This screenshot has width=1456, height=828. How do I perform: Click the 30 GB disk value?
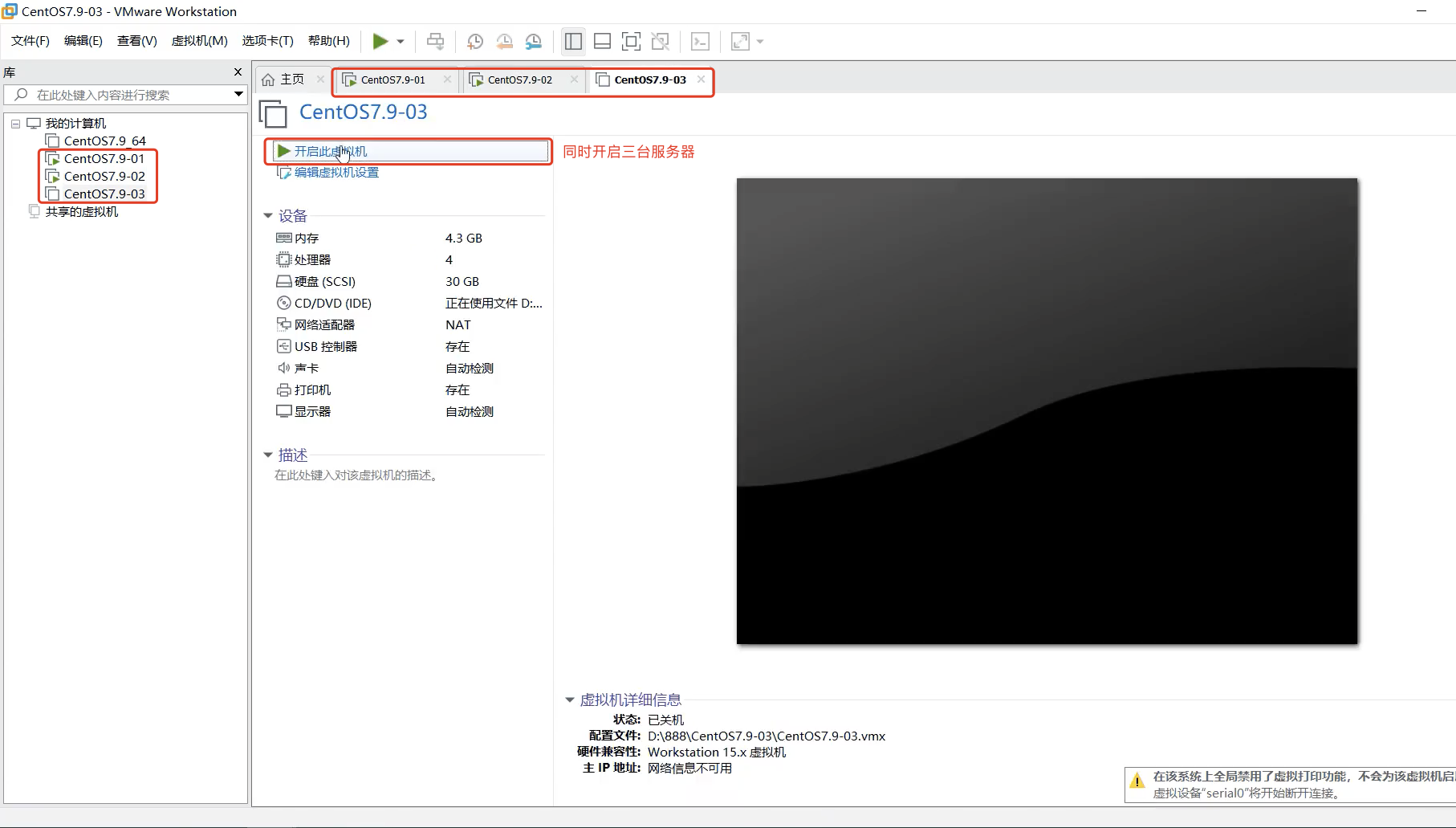tap(462, 281)
